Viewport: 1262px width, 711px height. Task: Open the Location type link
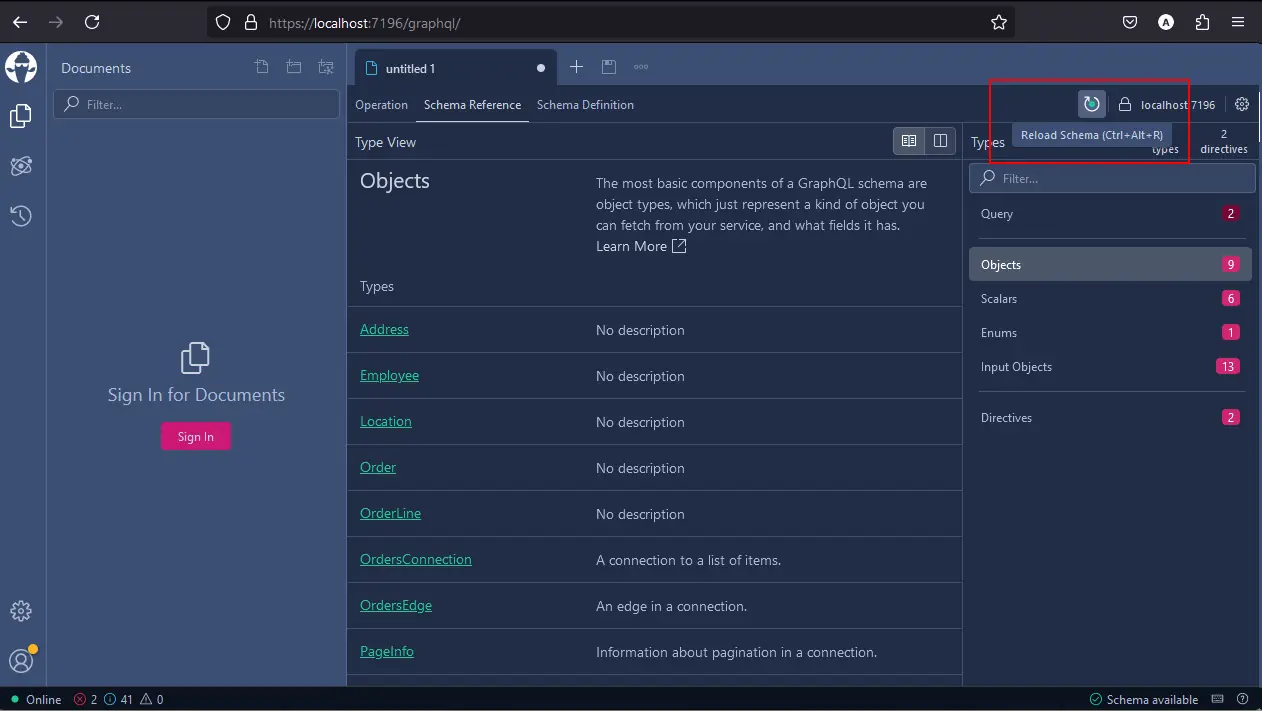coord(386,421)
